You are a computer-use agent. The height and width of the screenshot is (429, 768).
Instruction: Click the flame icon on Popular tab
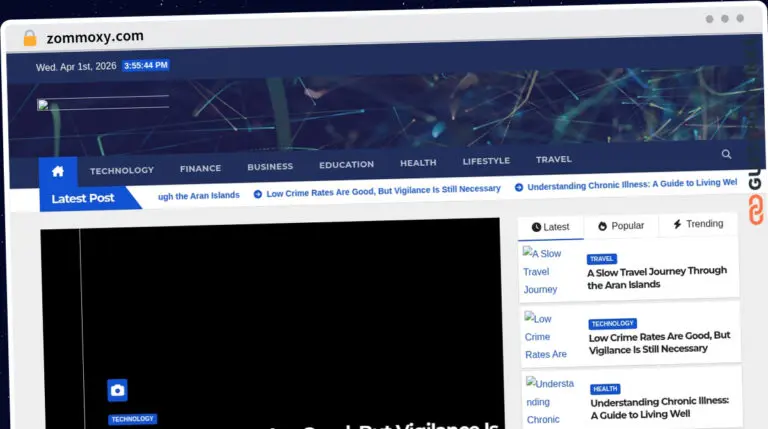(602, 226)
